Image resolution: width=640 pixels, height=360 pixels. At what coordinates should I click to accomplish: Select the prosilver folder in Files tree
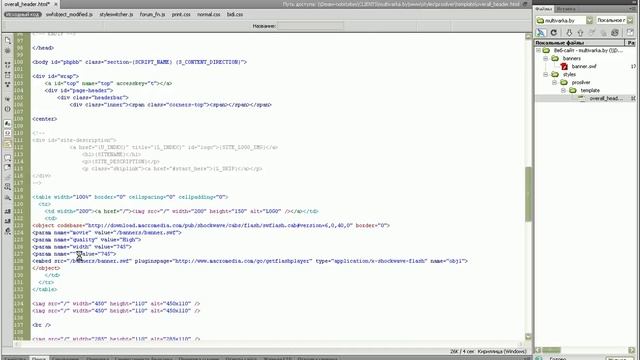click(580, 82)
